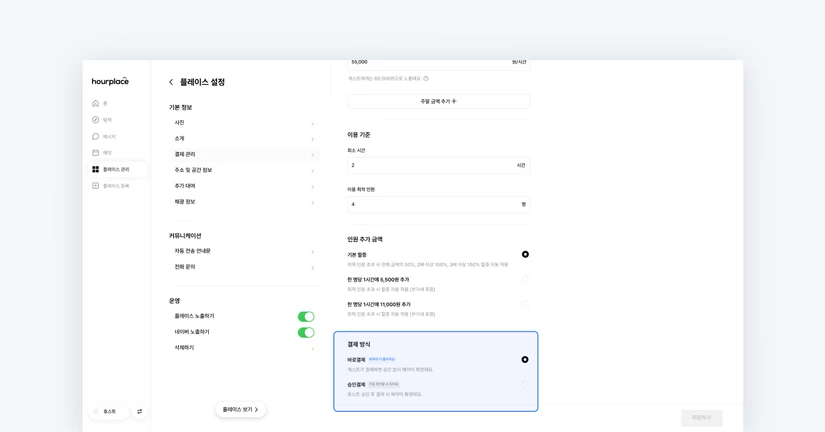Select 기본 할증 radio option
This screenshot has height=432, width=825.
tap(525, 254)
